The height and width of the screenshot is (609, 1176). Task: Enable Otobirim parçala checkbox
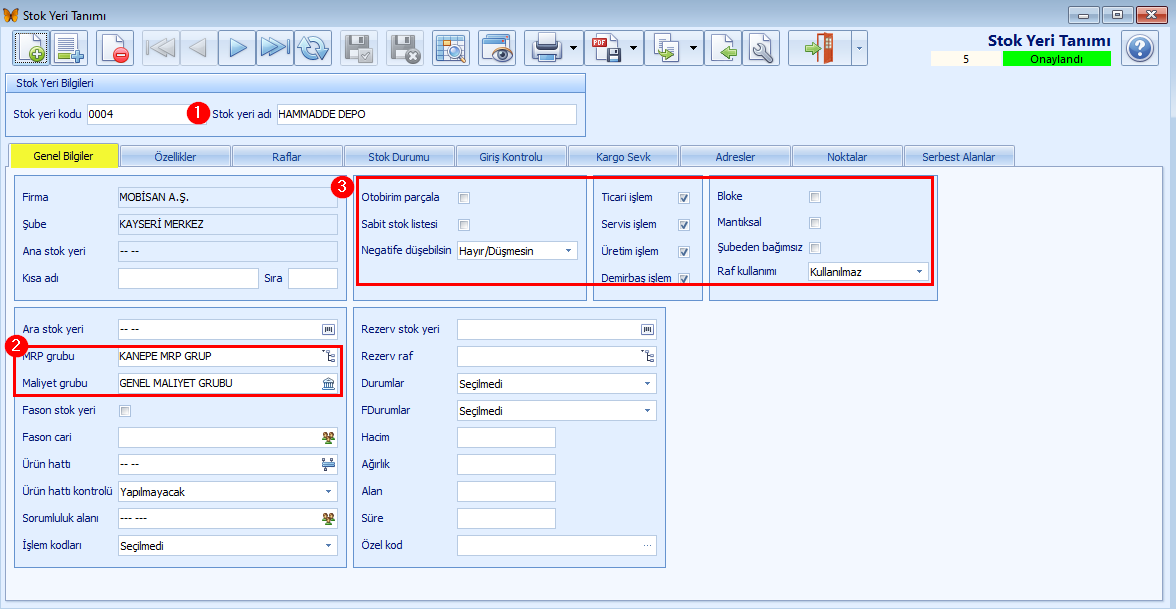coord(464,198)
